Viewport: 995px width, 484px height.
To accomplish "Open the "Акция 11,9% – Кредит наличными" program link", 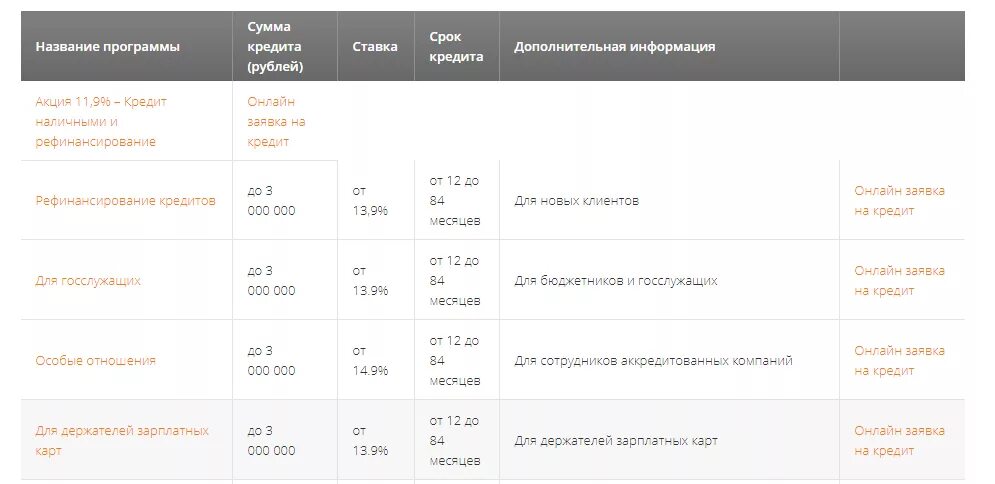I will (101, 122).
